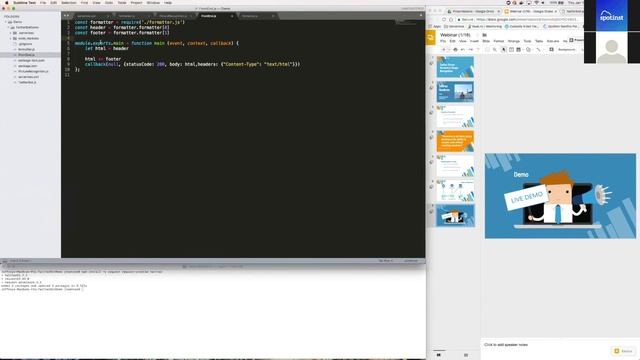Click the Wi-Fi icon in menu bar
The image size is (640, 360).
point(536,3)
